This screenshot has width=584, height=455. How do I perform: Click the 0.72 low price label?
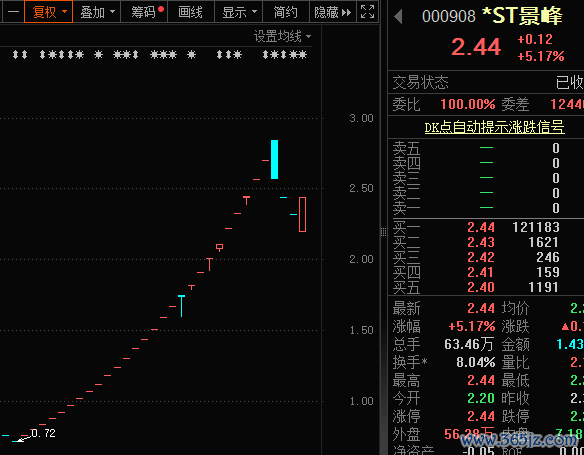(43, 433)
